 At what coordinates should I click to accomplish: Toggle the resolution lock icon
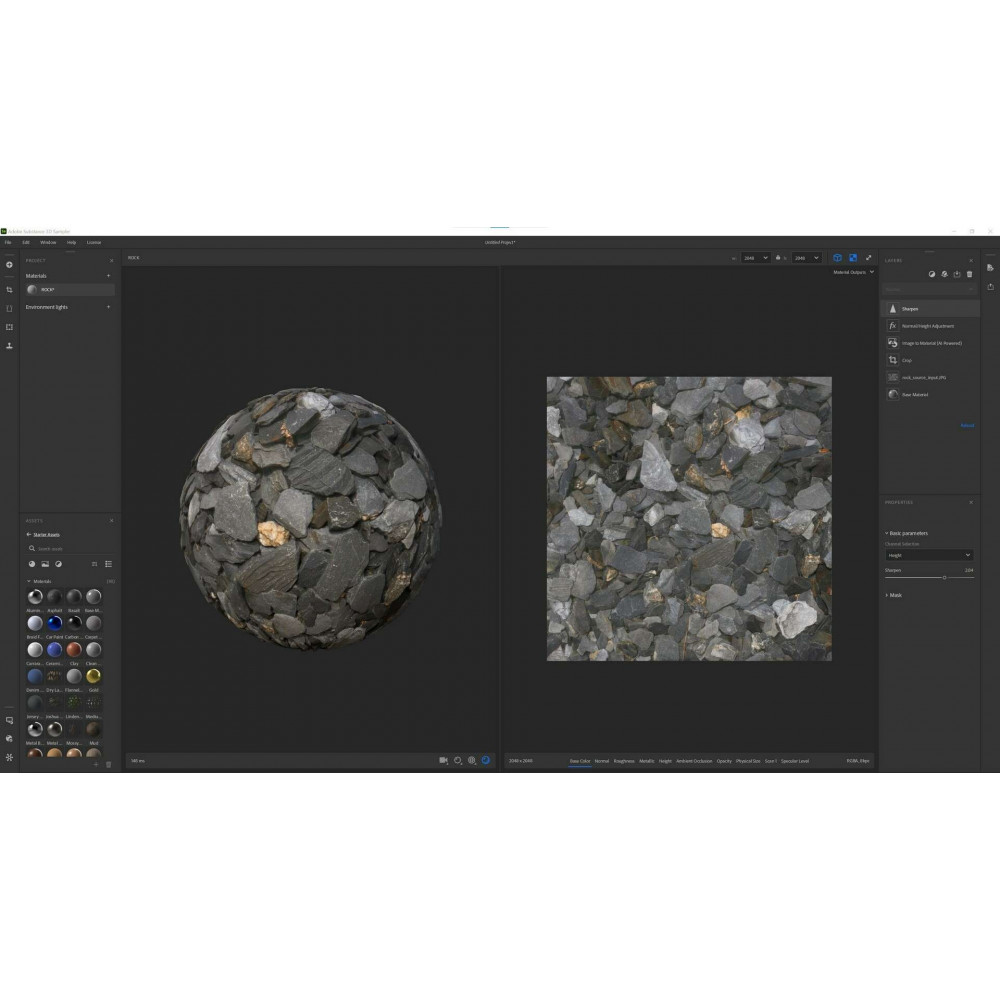[779, 258]
